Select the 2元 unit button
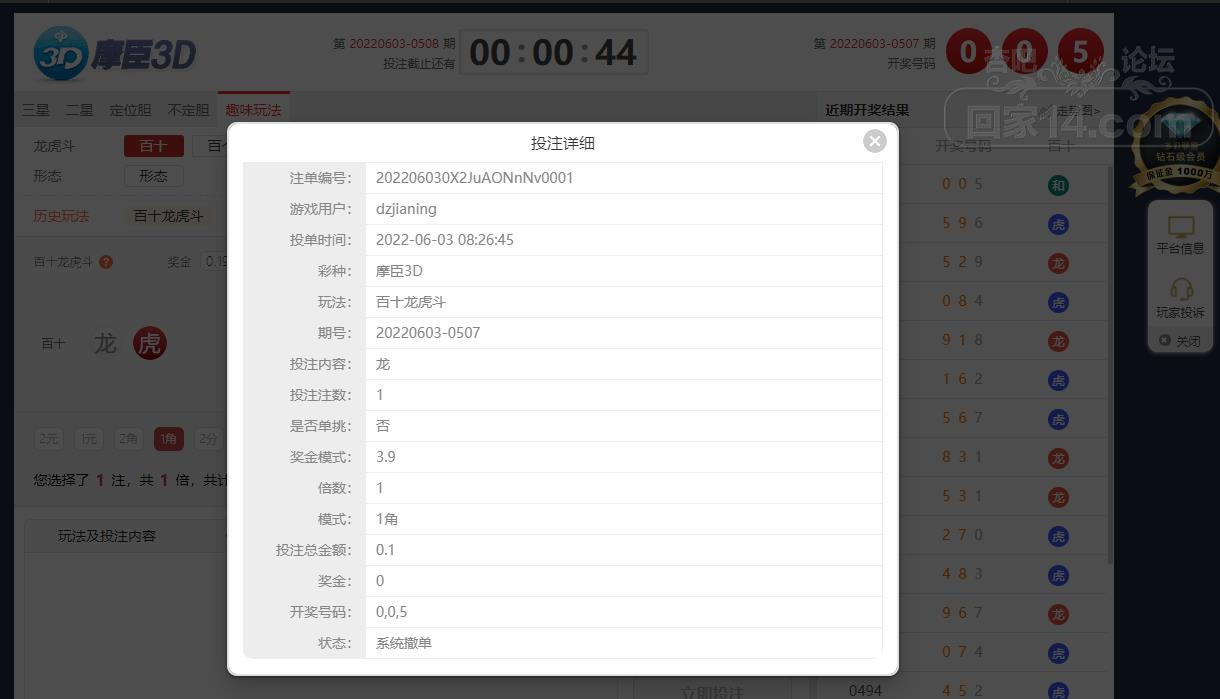Viewport: 1220px width, 699px height. click(49, 438)
